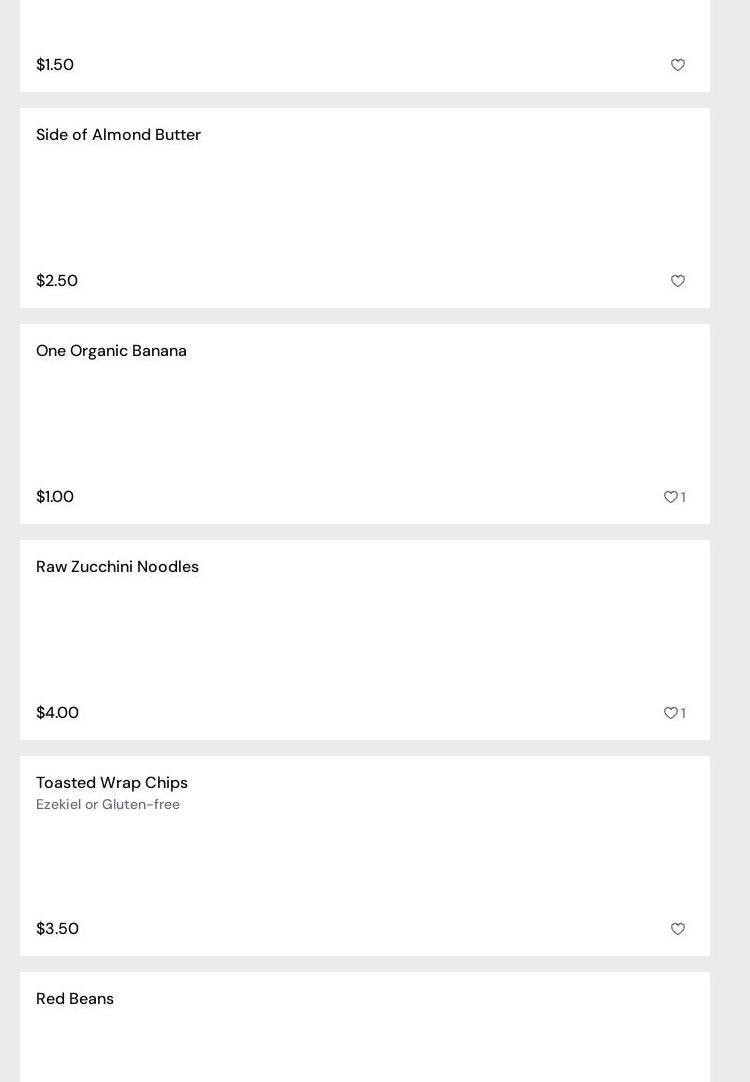
Task: Favorite the $1.50 item with the heart icon
Action: (678, 65)
